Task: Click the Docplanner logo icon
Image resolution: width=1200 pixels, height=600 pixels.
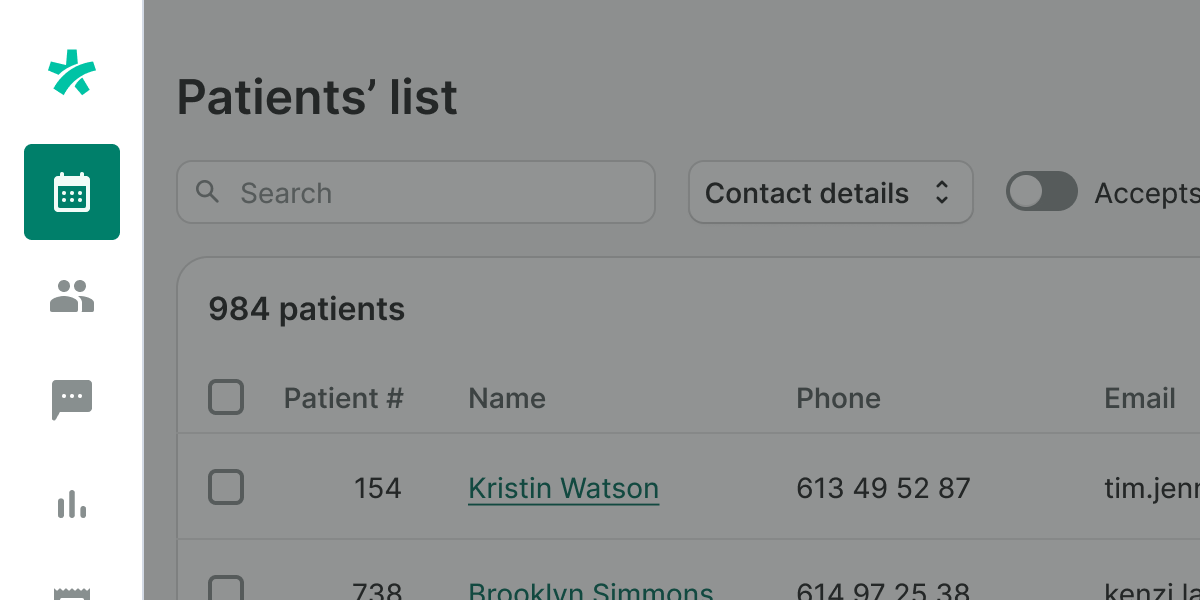Action: coord(72,73)
